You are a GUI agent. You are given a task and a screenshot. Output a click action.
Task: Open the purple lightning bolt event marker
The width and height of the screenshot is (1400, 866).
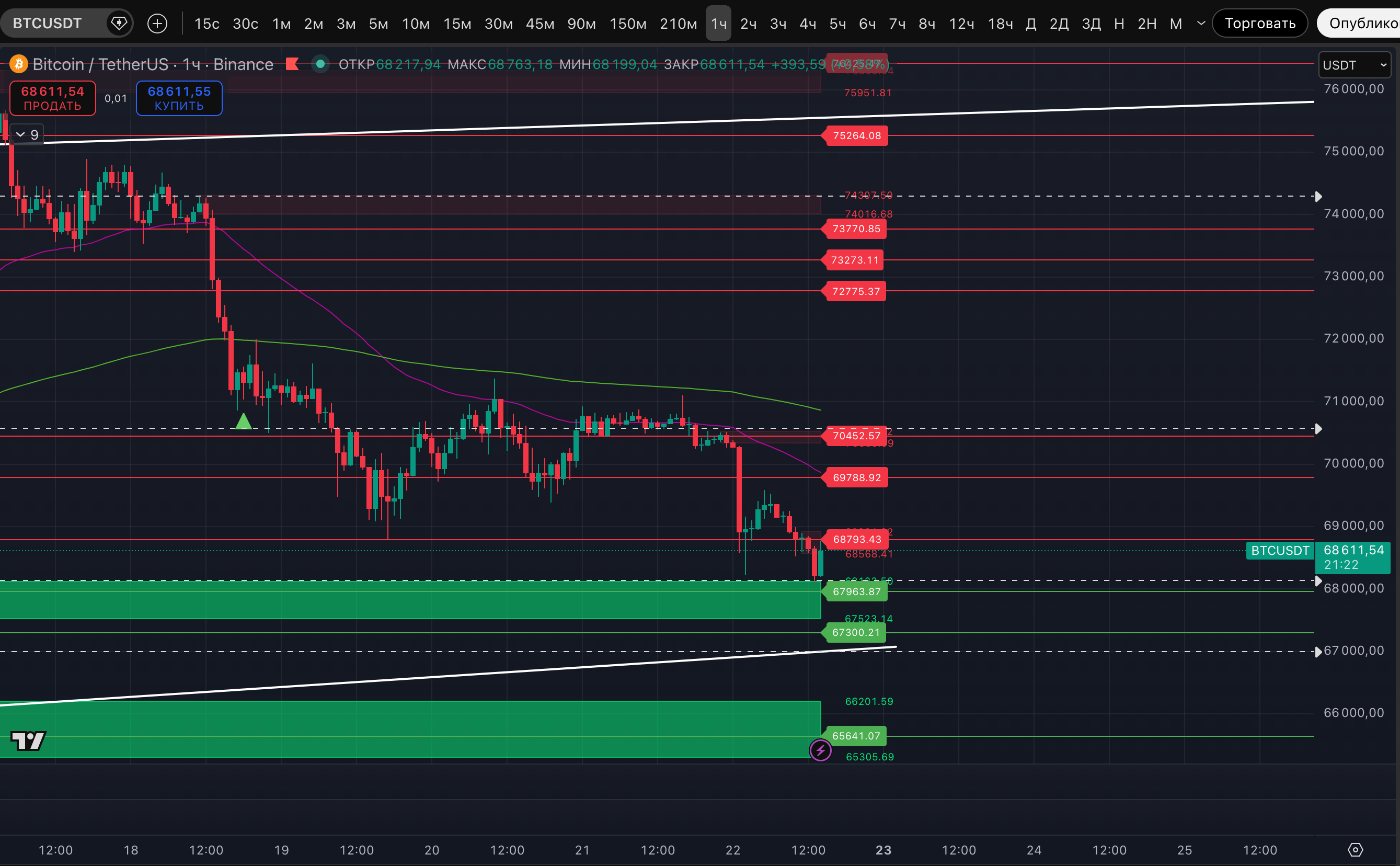click(820, 750)
